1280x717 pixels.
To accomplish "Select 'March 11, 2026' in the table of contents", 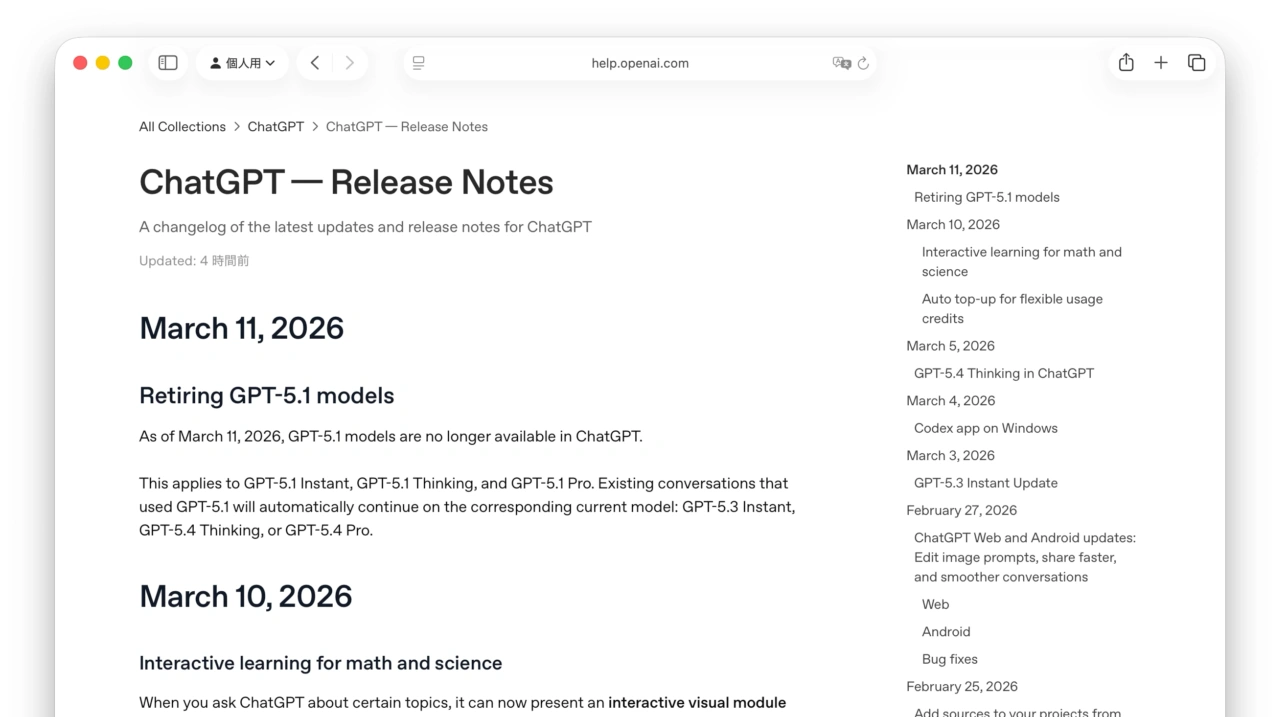I will 951,169.
